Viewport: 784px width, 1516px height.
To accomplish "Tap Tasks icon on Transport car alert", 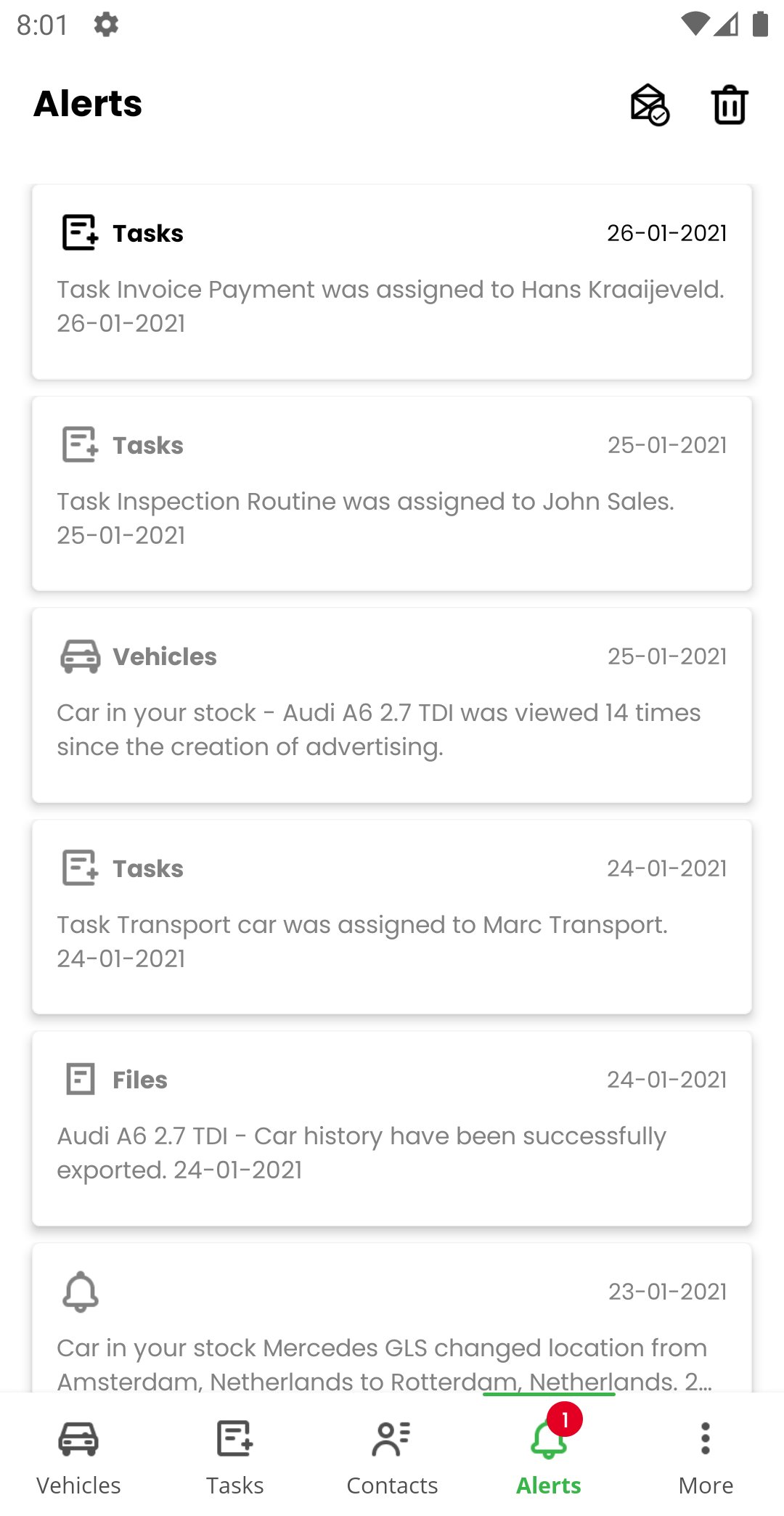I will 80,868.
